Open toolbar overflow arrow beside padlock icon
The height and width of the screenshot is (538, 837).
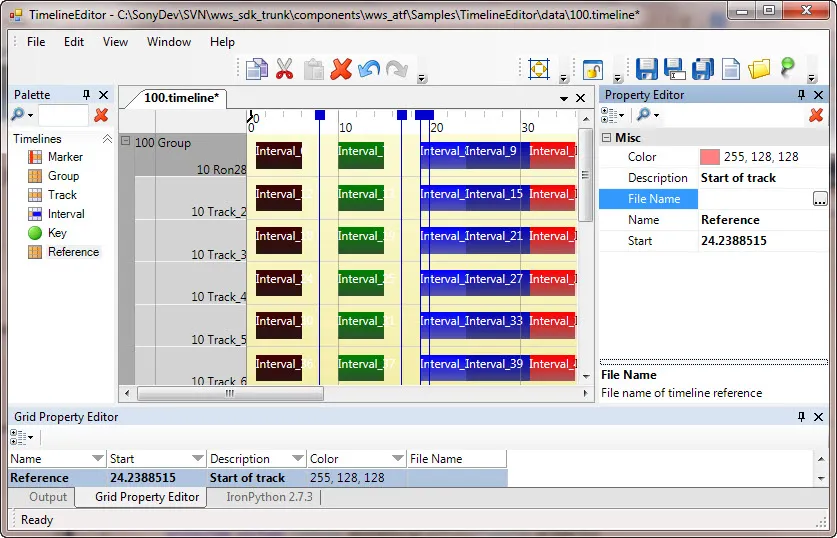[x=618, y=78]
